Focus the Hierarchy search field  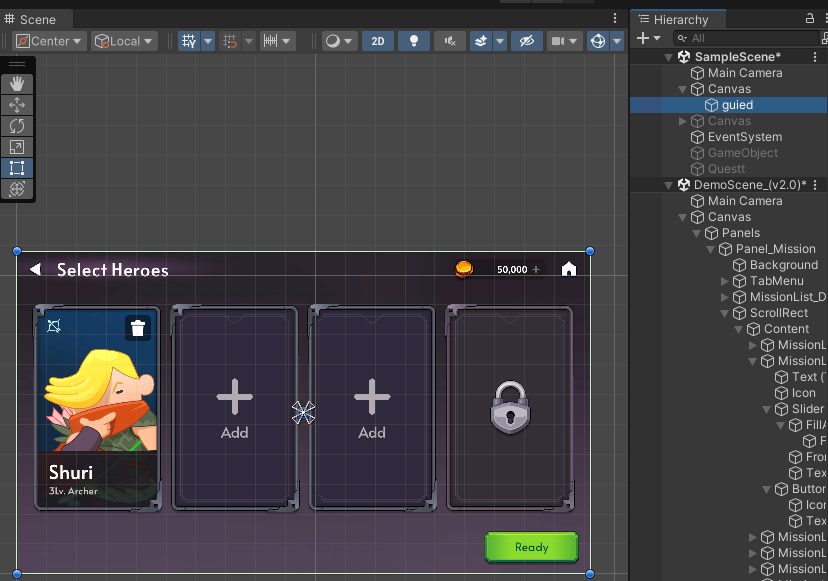(x=746, y=38)
